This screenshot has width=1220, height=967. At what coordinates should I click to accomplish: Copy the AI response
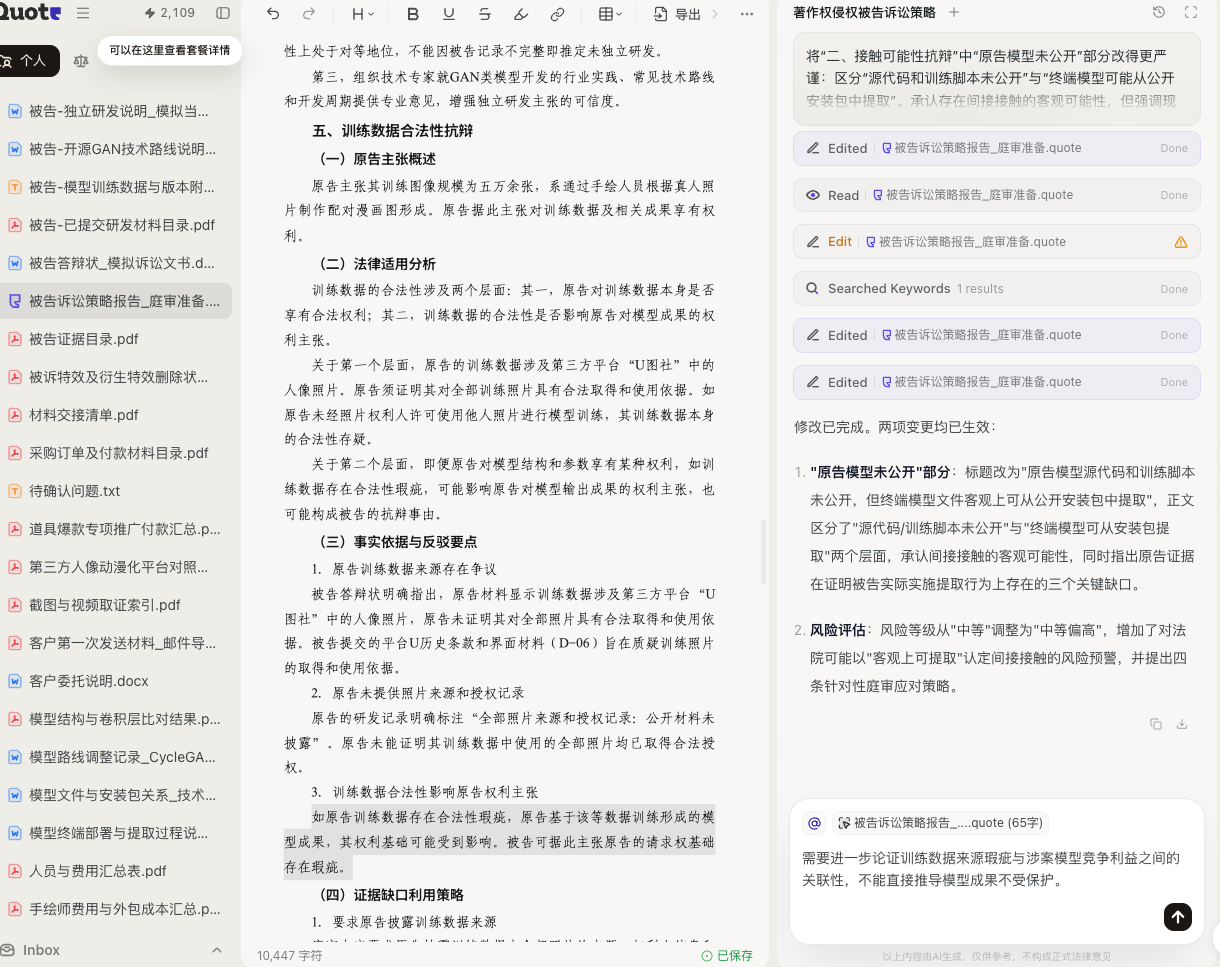point(1156,724)
